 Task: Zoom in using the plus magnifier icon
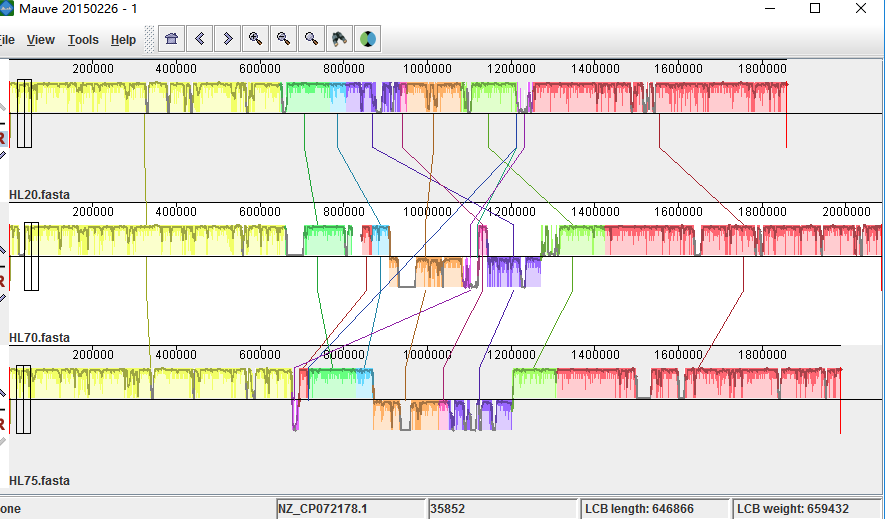pyautogui.click(x=255, y=39)
